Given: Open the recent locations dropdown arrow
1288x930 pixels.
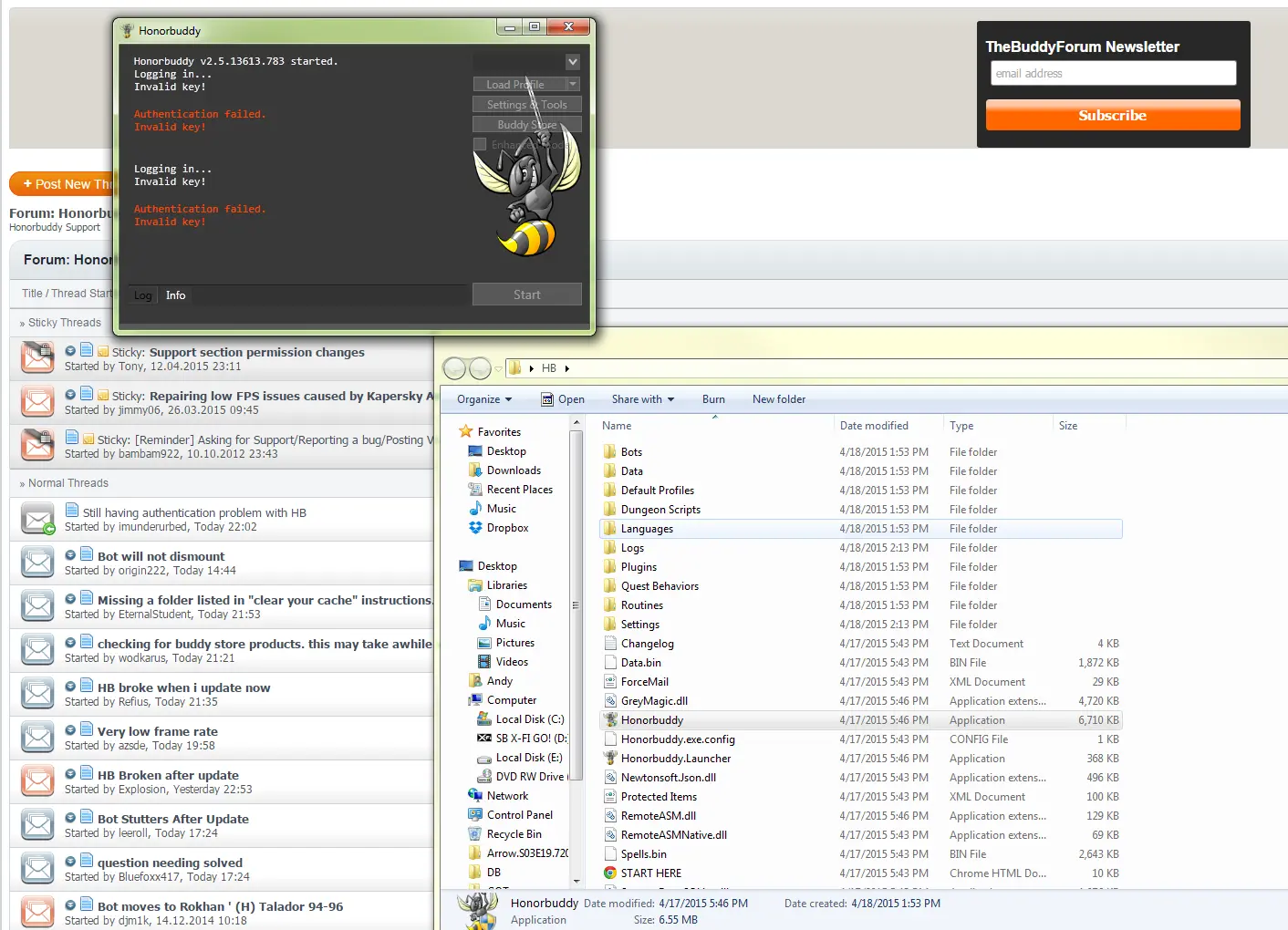Looking at the screenshot, I should pyautogui.click(x=498, y=368).
